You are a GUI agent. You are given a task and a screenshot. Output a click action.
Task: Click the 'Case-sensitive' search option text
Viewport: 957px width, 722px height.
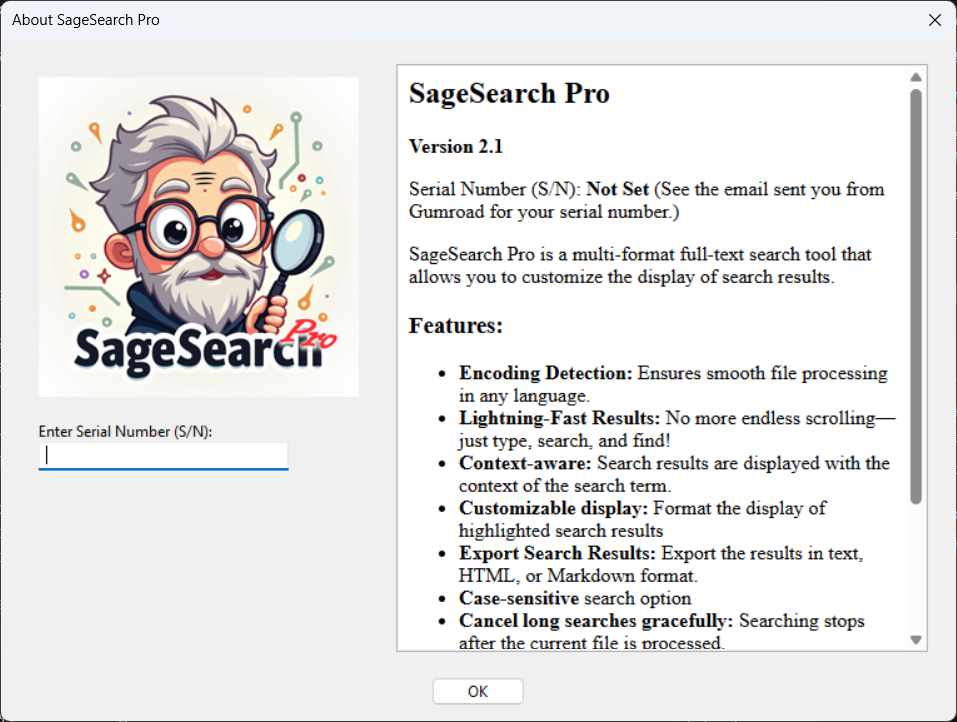[519, 598]
